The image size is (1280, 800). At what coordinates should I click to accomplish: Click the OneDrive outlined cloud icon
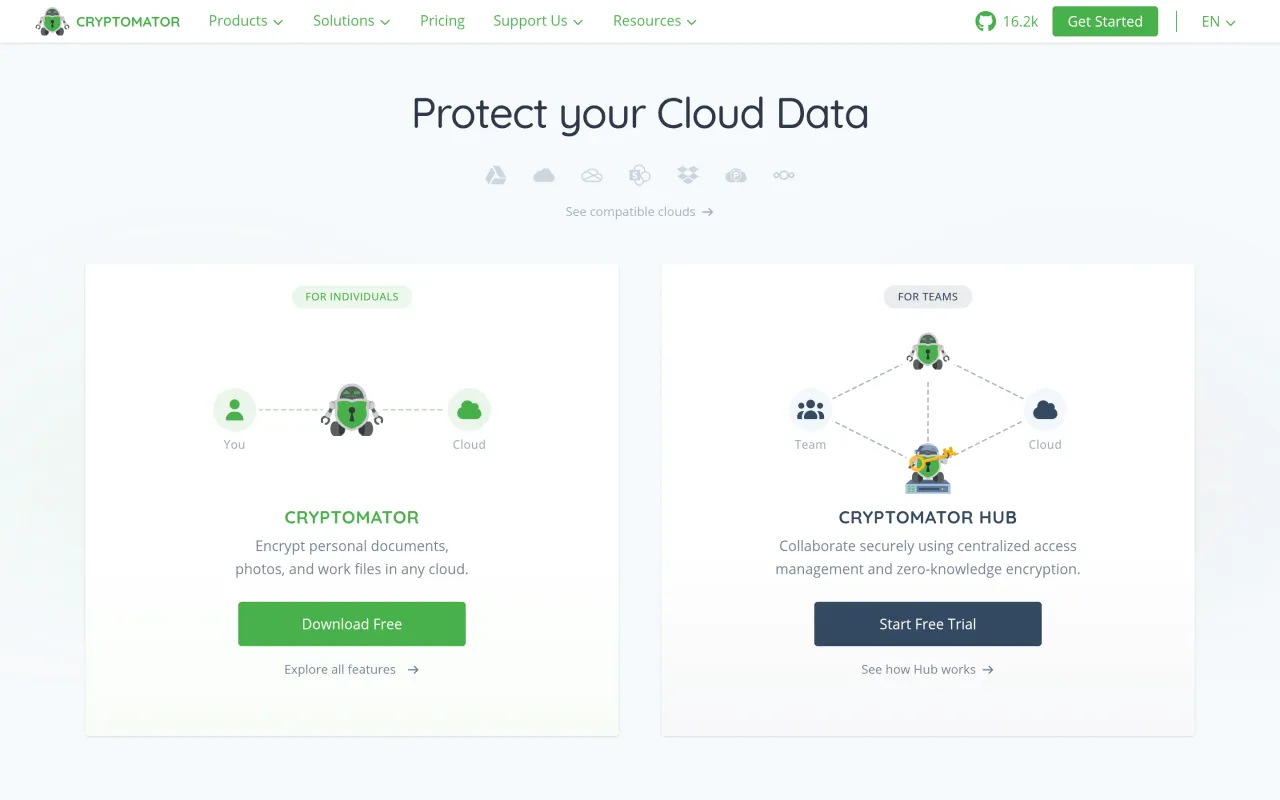tap(592, 176)
